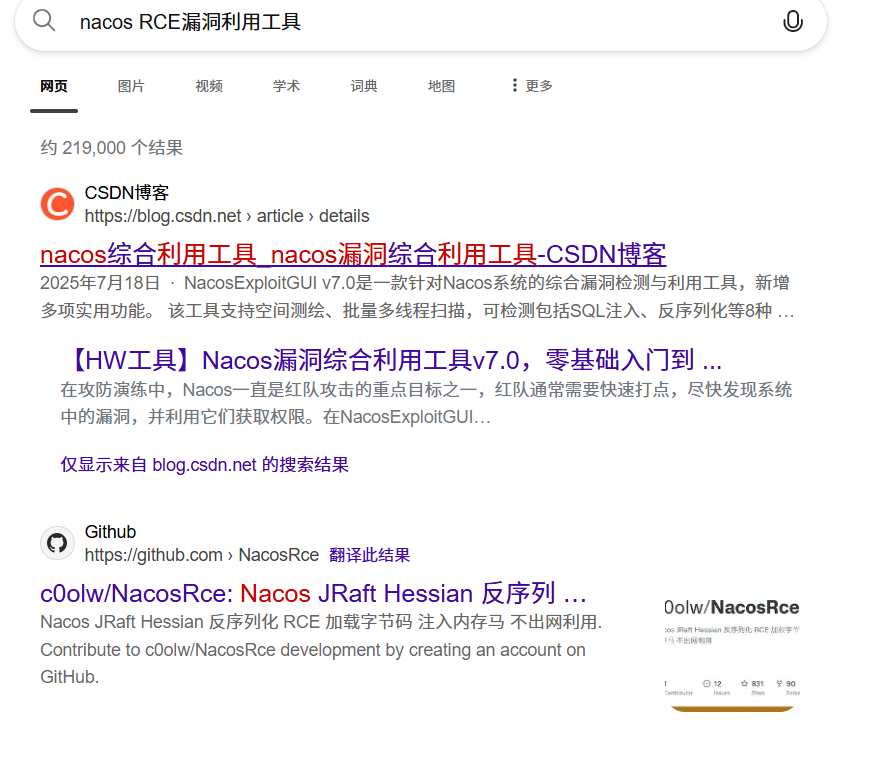Click the https://github.com › NacosRce URL

pyautogui.click(x=201, y=555)
